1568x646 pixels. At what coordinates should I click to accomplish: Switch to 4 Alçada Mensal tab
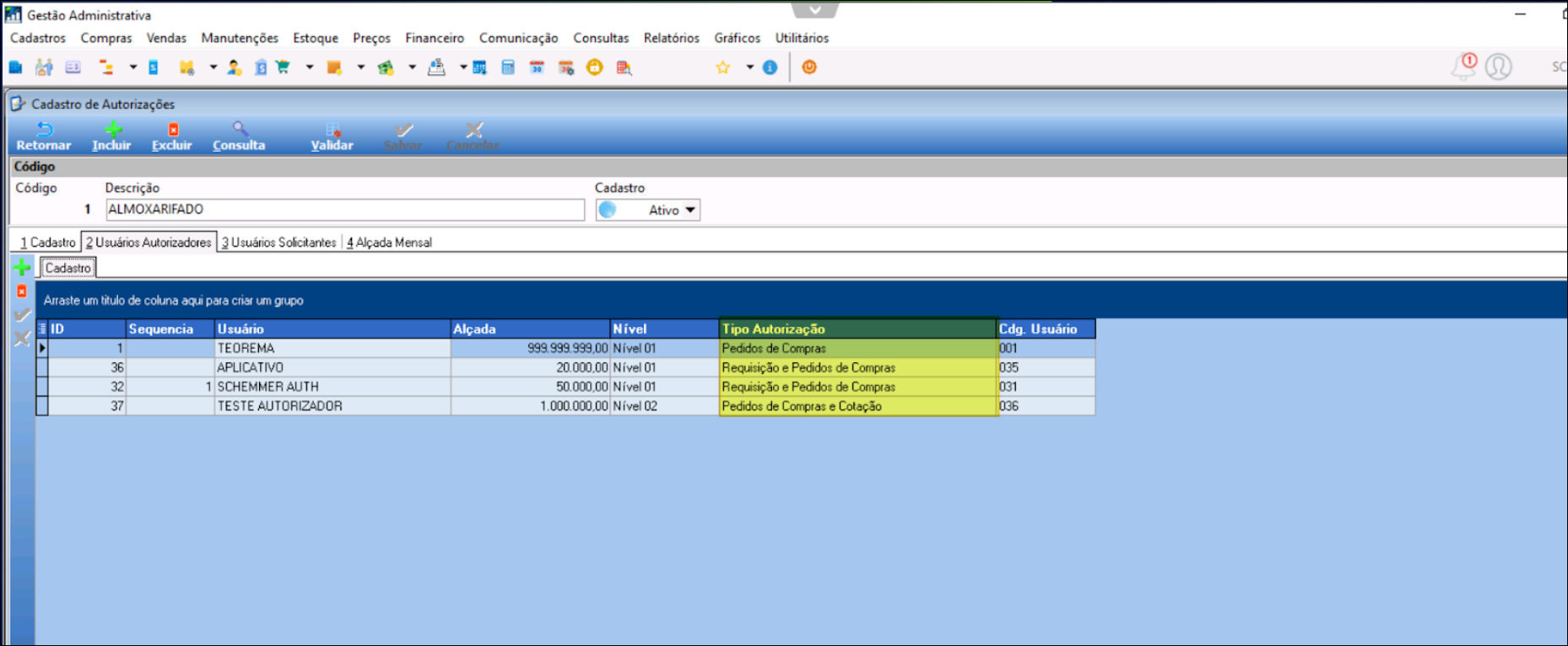[x=389, y=242]
